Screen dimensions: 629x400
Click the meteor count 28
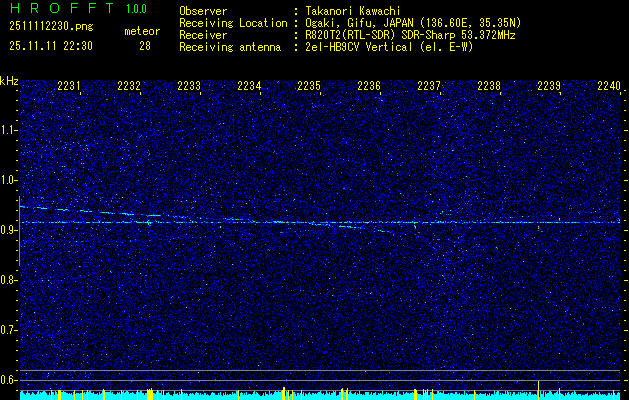[145, 46]
